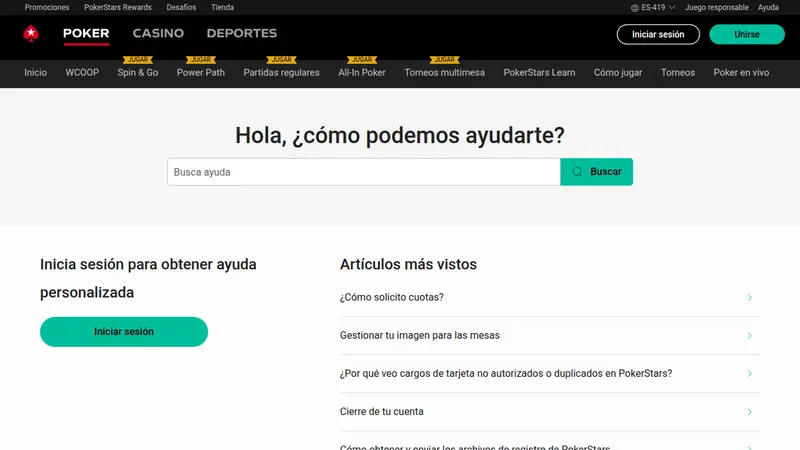
Task: Click the Buscar search button
Action: pyautogui.click(x=596, y=172)
